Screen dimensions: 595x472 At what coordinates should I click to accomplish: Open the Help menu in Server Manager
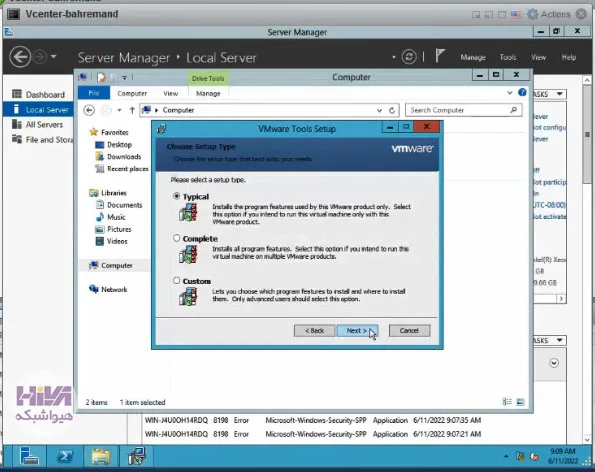click(x=569, y=57)
